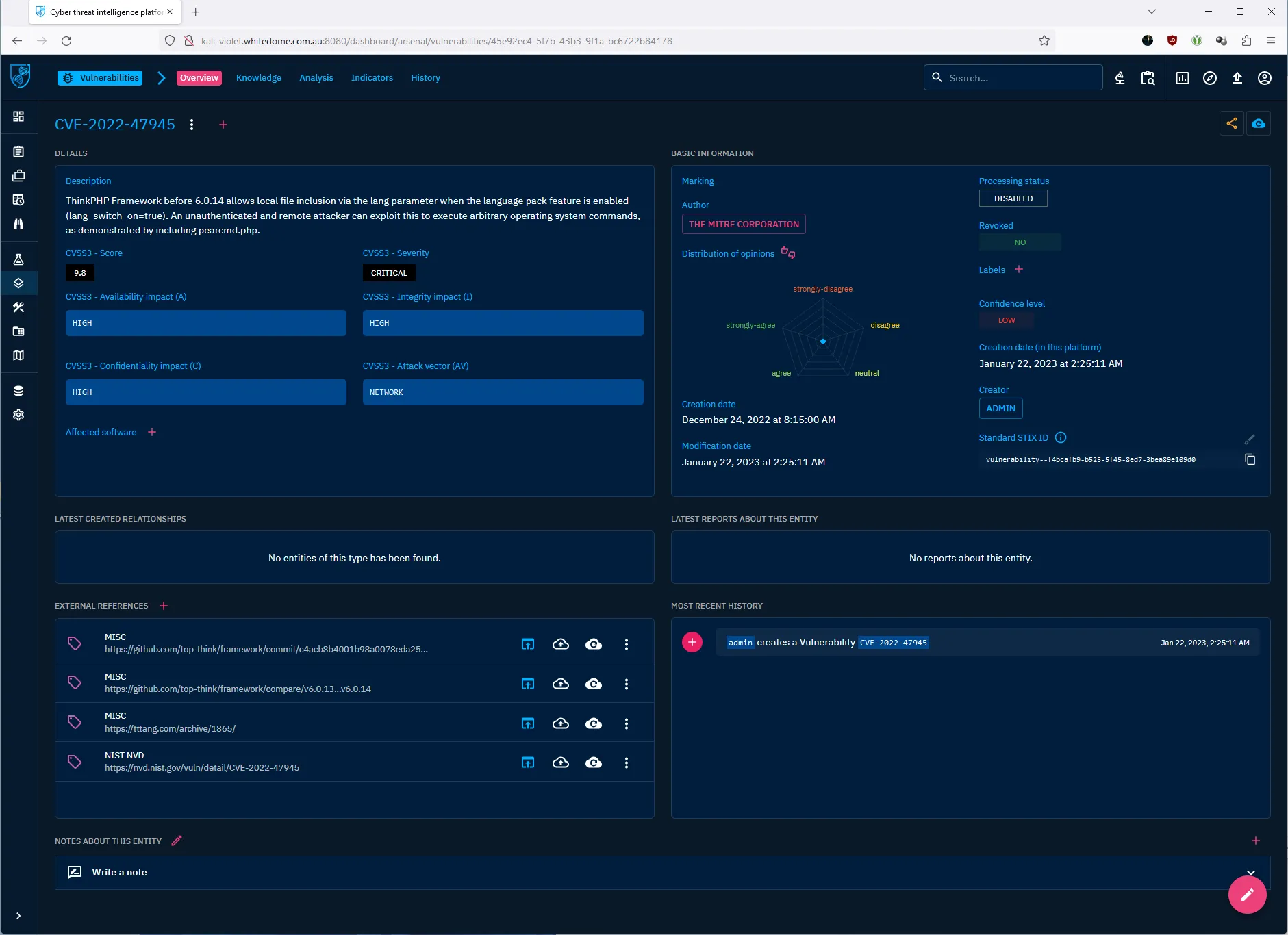Screen dimensions: 1288x935
Task: Open investigations compass icon
Action: [1210, 78]
